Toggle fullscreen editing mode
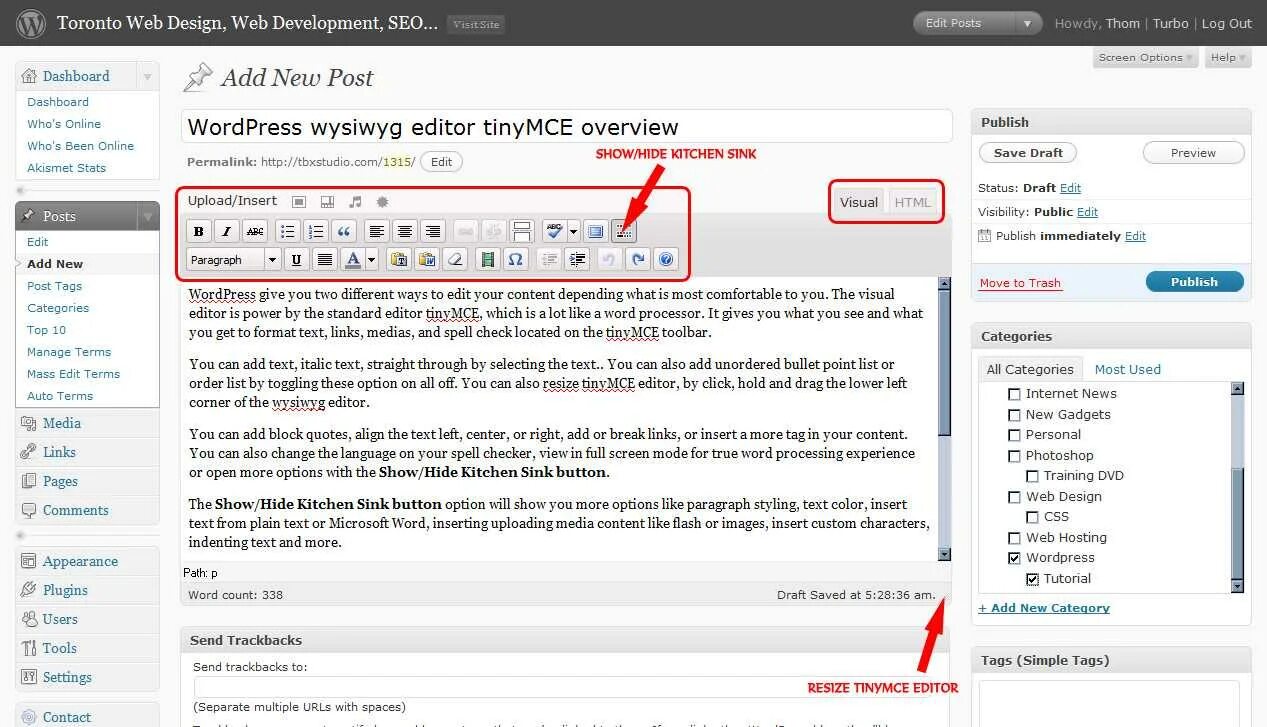Screen dimensions: 1267x727 (596, 231)
